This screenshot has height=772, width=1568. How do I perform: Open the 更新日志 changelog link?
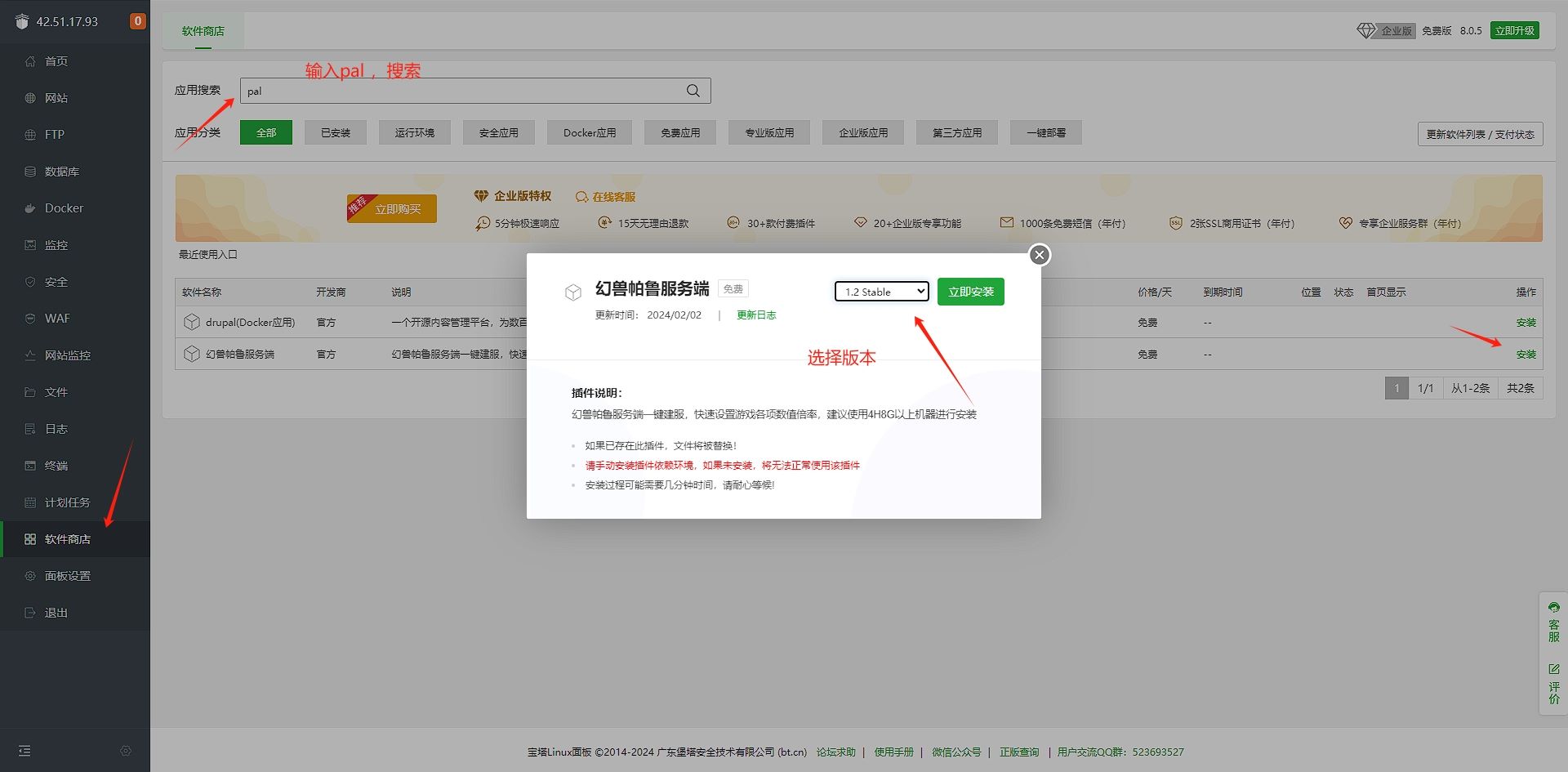[756, 315]
